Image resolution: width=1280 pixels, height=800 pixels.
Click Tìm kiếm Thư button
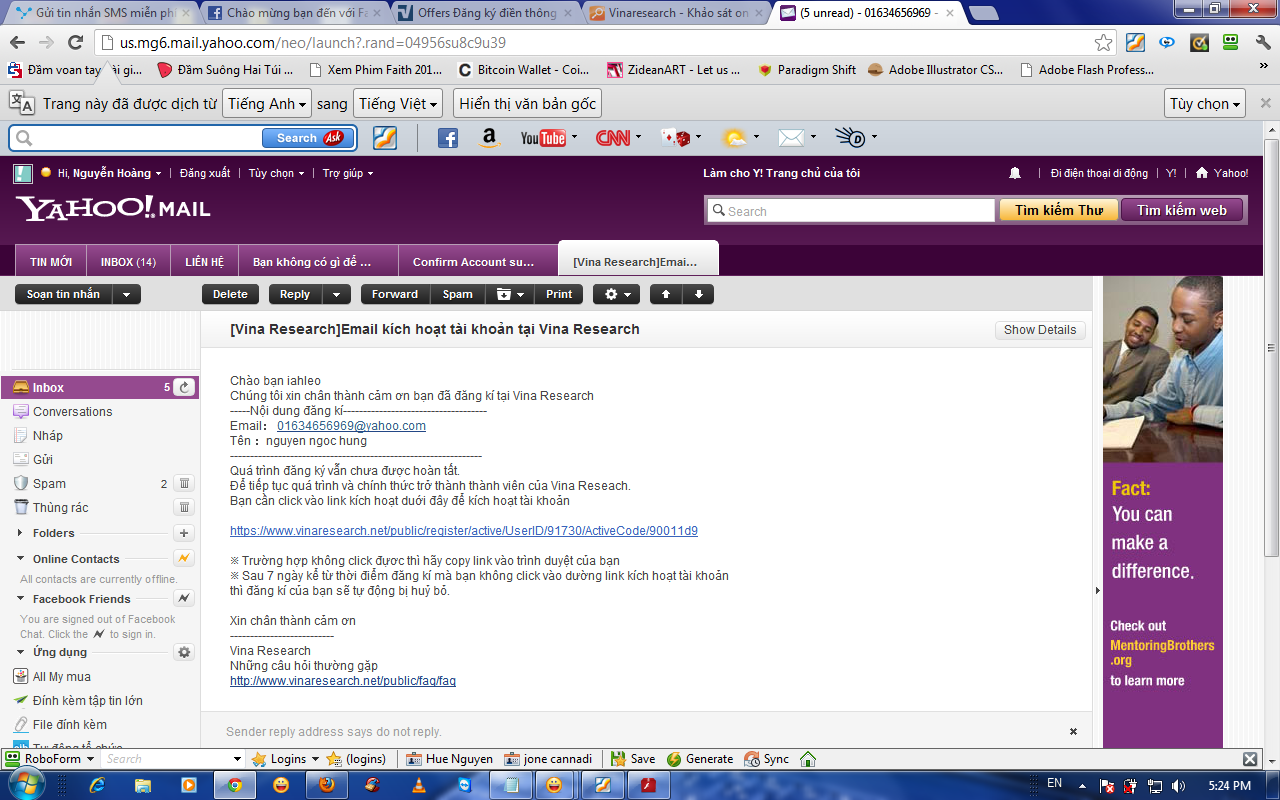point(1059,210)
